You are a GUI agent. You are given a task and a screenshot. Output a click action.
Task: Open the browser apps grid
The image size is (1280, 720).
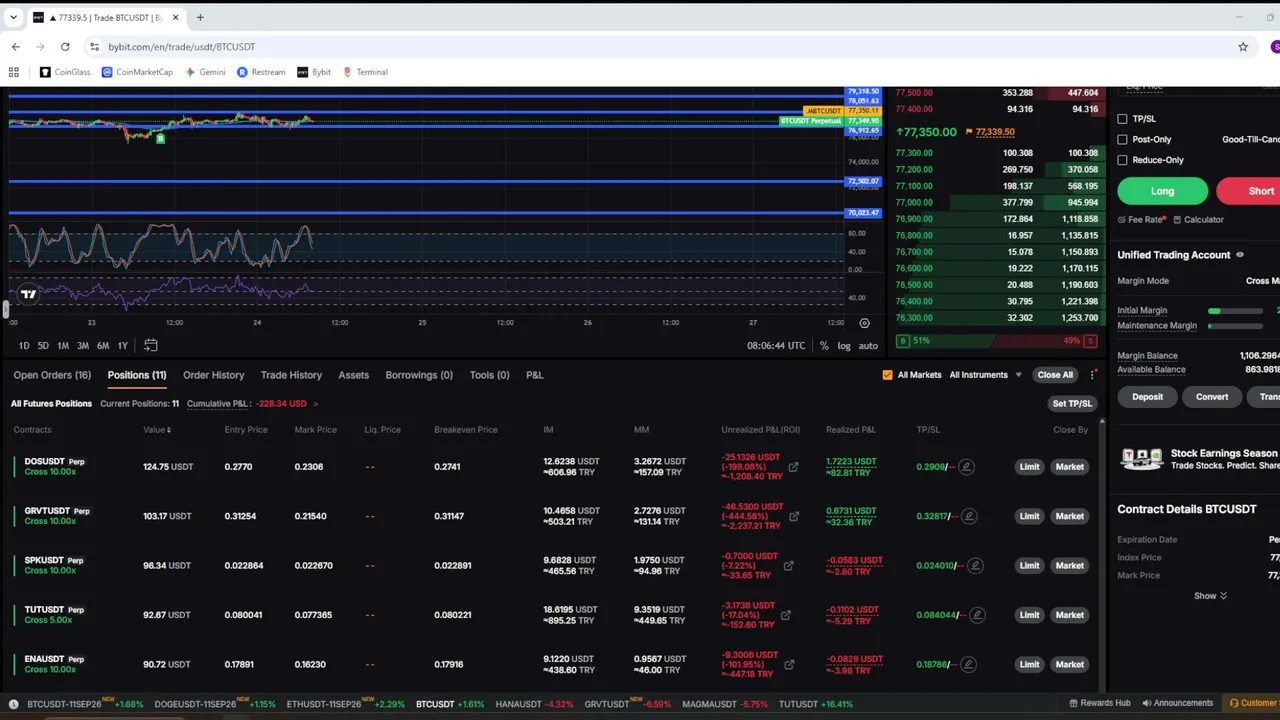click(x=14, y=72)
